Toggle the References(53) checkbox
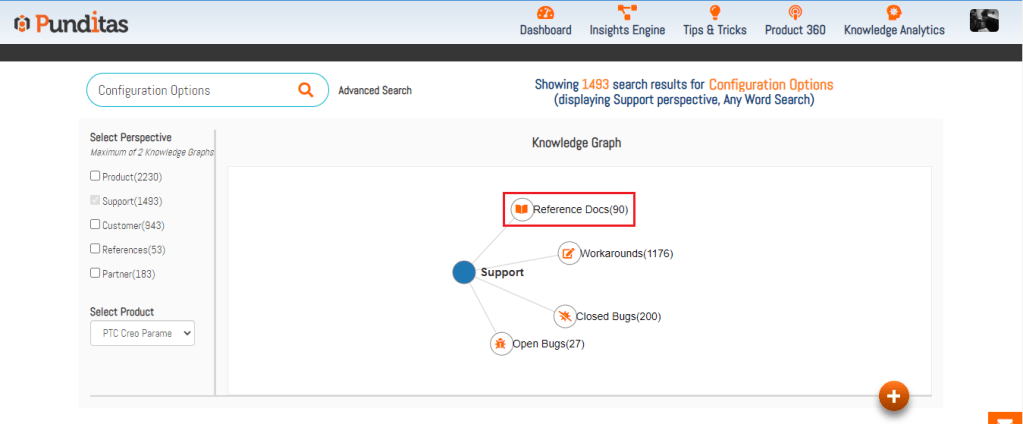The height and width of the screenshot is (424, 1023). [95, 249]
